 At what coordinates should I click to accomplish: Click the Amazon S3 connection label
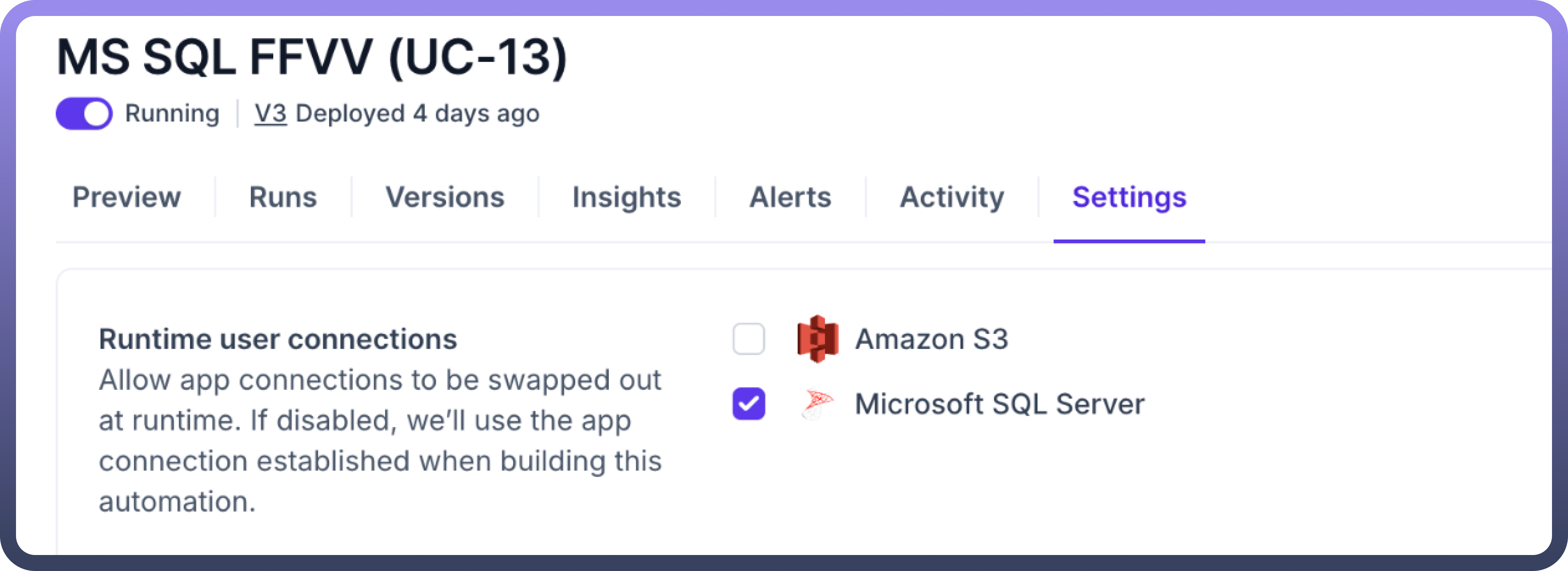pos(931,339)
